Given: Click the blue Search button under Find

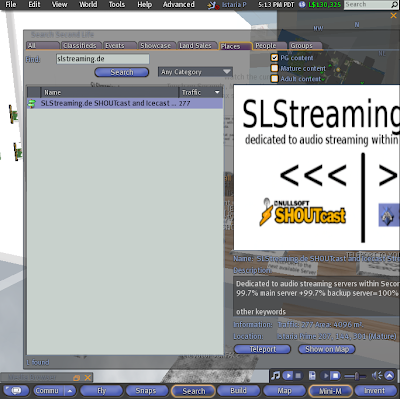Looking at the screenshot, I should point(122,72).
